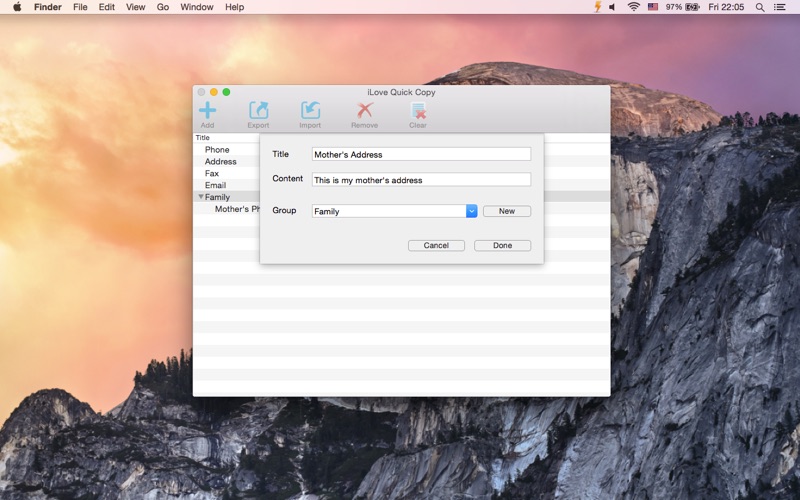Open the Go menu
The height and width of the screenshot is (500, 800).
163,7
